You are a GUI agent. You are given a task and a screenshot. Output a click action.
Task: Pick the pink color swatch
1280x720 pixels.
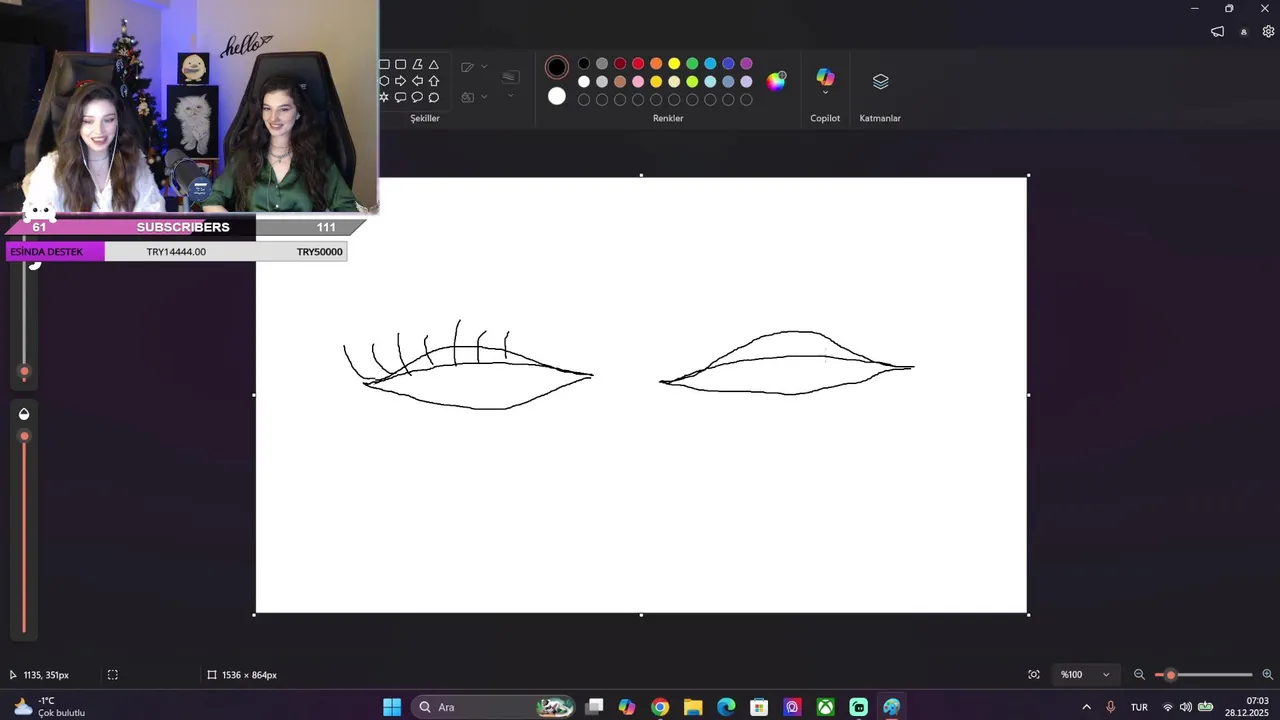tap(638, 82)
